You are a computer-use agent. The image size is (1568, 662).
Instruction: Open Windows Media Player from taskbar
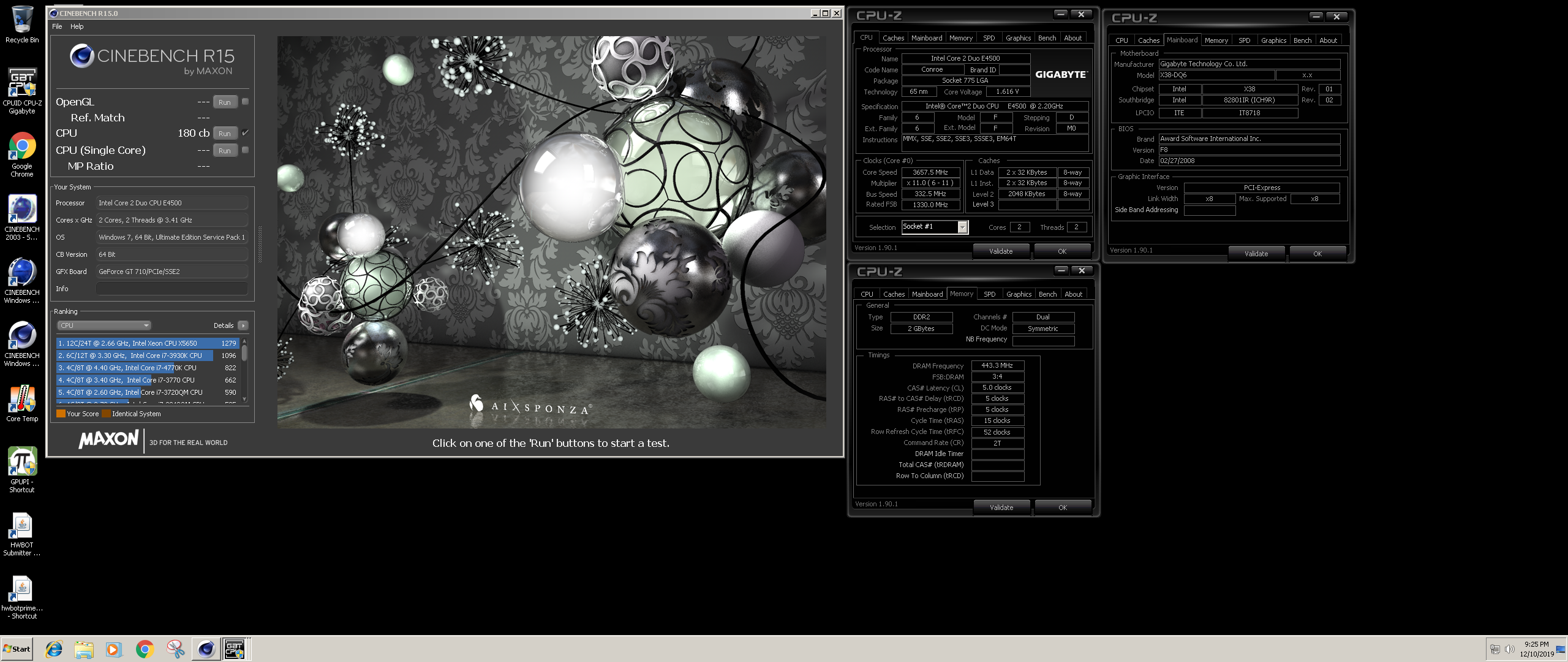[114, 649]
